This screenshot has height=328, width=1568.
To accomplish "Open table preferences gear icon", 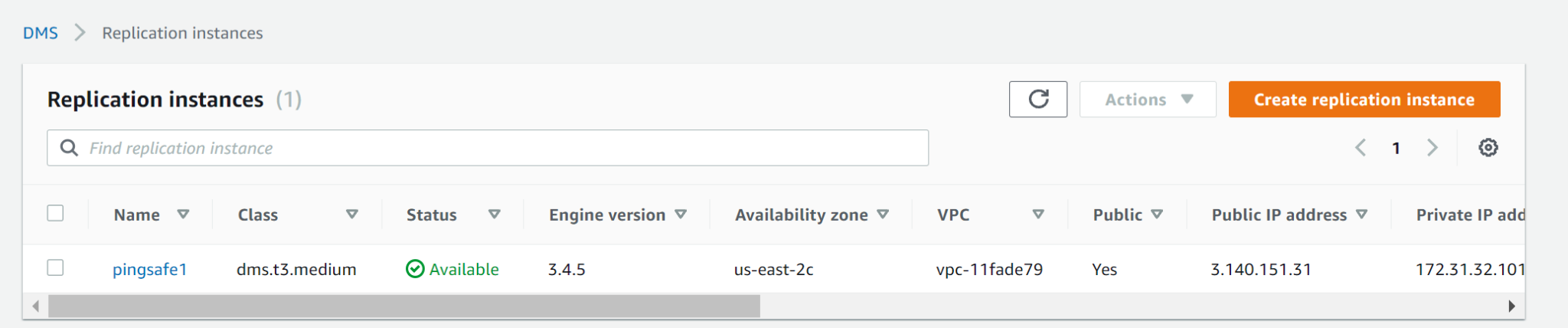I will pyautogui.click(x=1488, y=148).
